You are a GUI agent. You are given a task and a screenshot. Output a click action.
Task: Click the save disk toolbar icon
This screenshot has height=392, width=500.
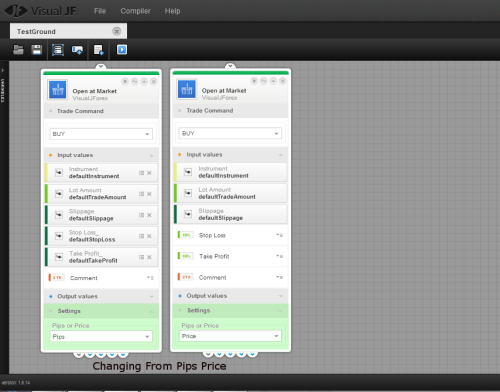37,50
